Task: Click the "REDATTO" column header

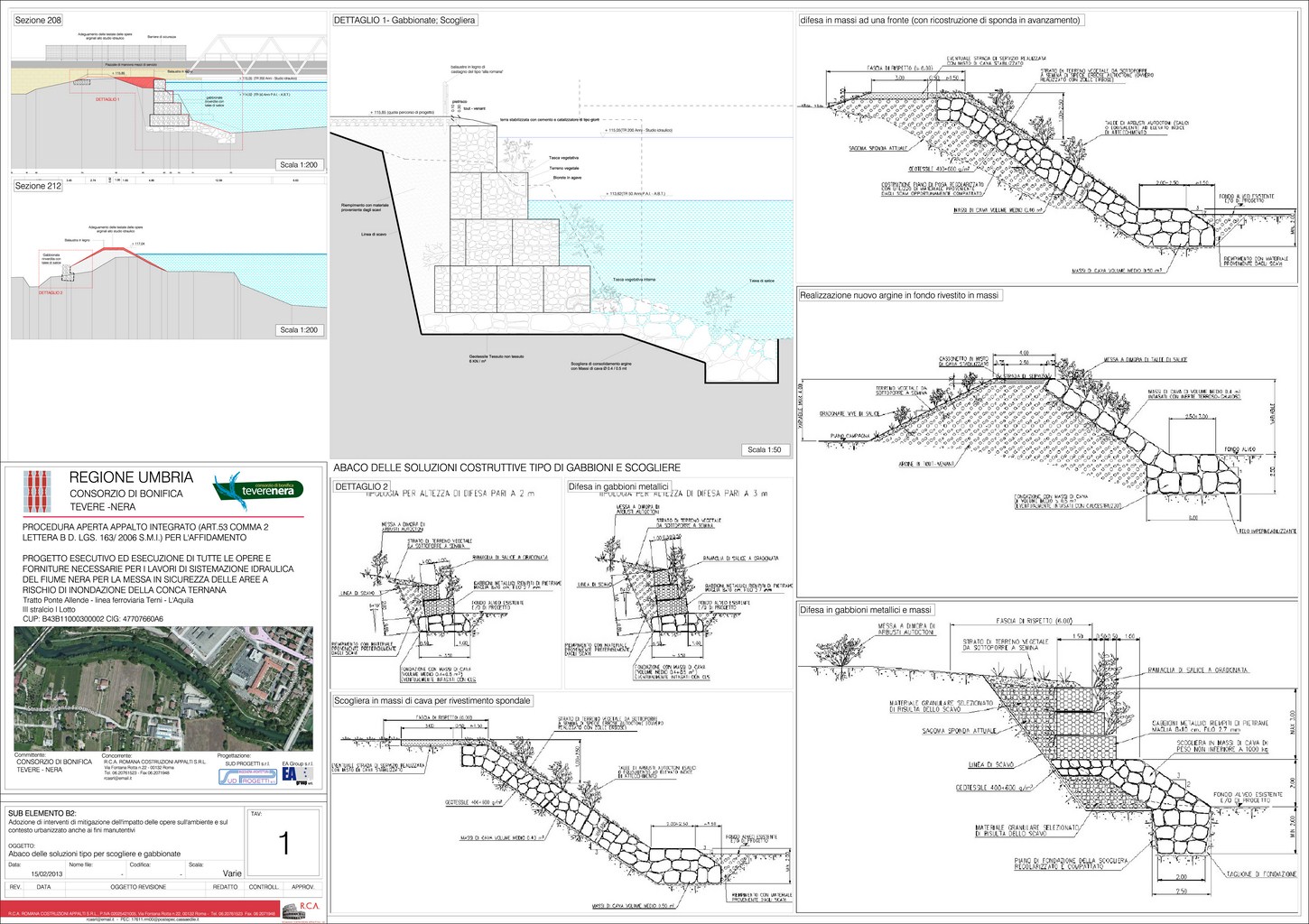Action: [226, 887]
